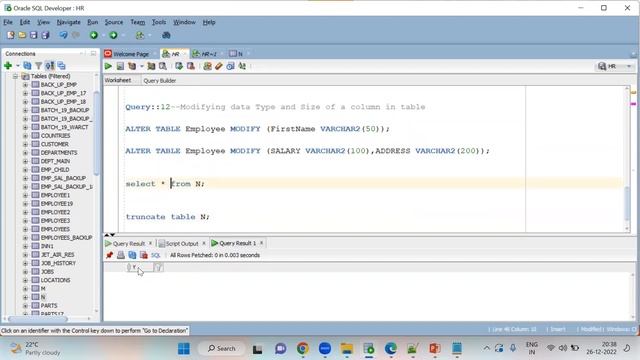This screenshot has height=360, width=640.
Task: Click the SQL Tuning Advisor icon
Action: pos(162,66)
